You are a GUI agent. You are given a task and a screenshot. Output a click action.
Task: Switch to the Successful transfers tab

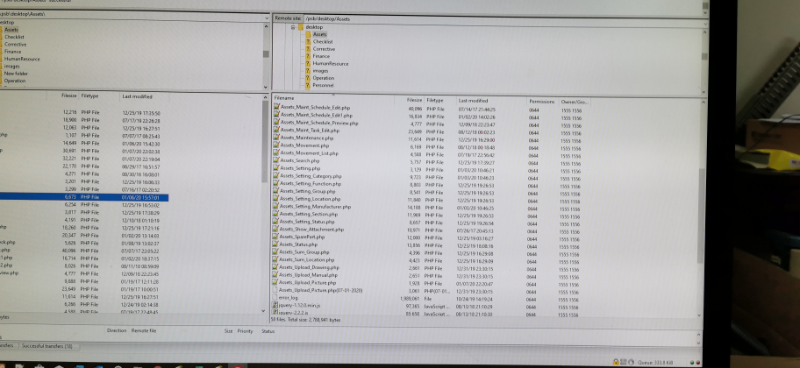tap(47, 346)
